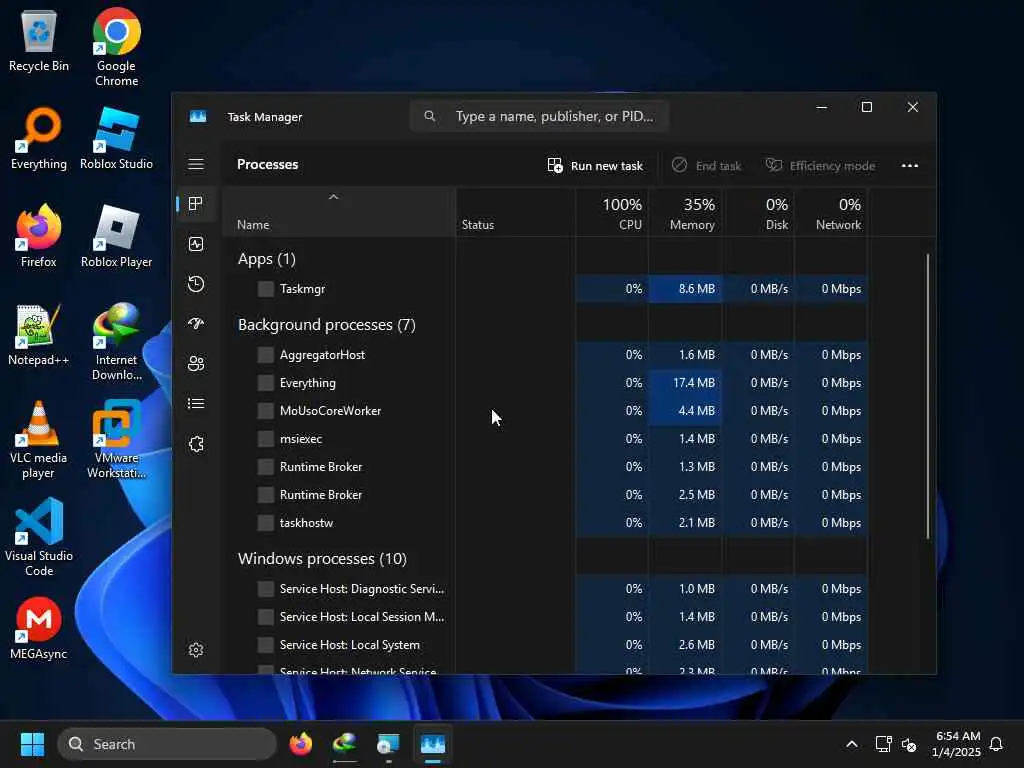Image resolution: width=1024 pixels, height=768 pixels.
Task: Show hidden tray icons chevron
Action: pyautogui.click(x=852, y=744)
